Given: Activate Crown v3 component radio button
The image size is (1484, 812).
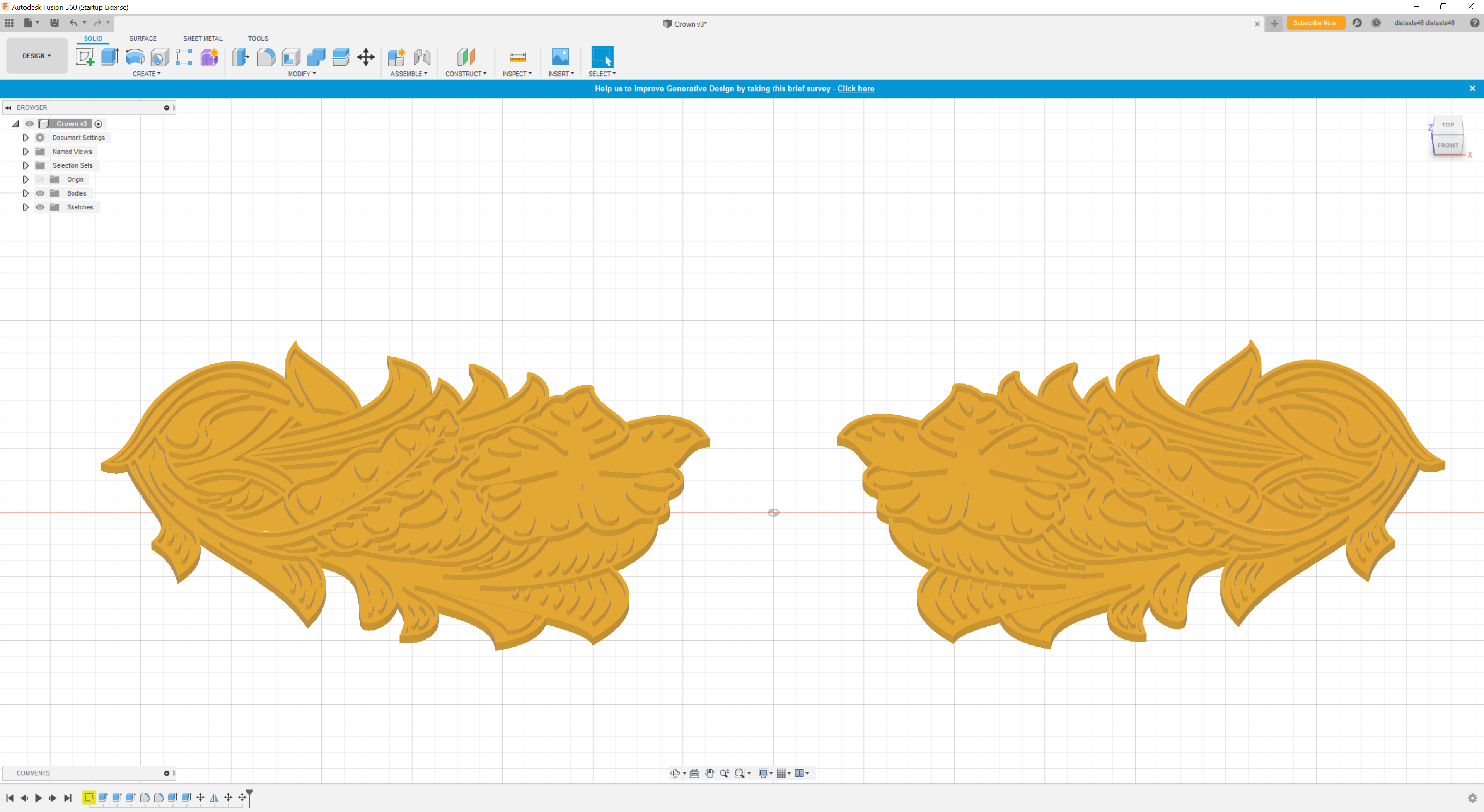Looking at the screenshot, I should [x=99, y=124].
